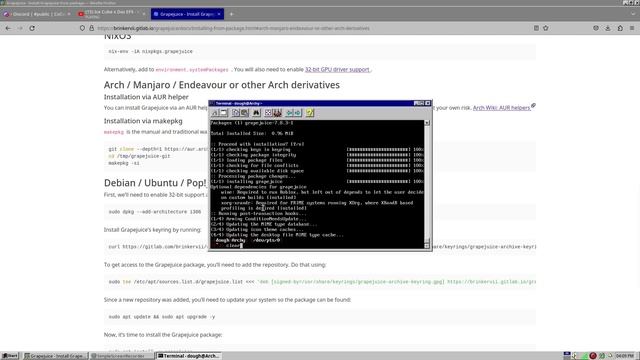Viewport: 640px width, 360px height.
Task: Click the copy icon in terminal toolbar
Action: pyautogui.click(x=236, y=113)
